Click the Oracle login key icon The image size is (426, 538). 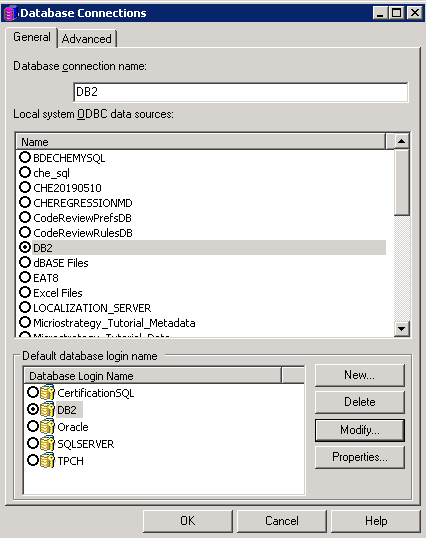pyautogui.click(x=47, y=426)
